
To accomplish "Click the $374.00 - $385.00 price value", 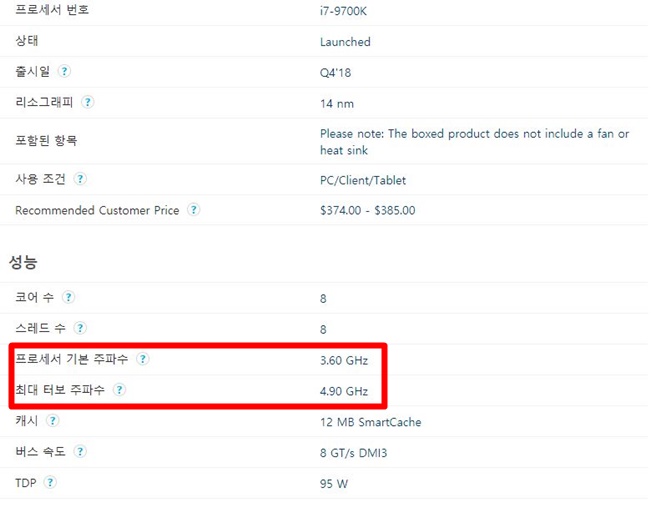I will coord(367,211).
